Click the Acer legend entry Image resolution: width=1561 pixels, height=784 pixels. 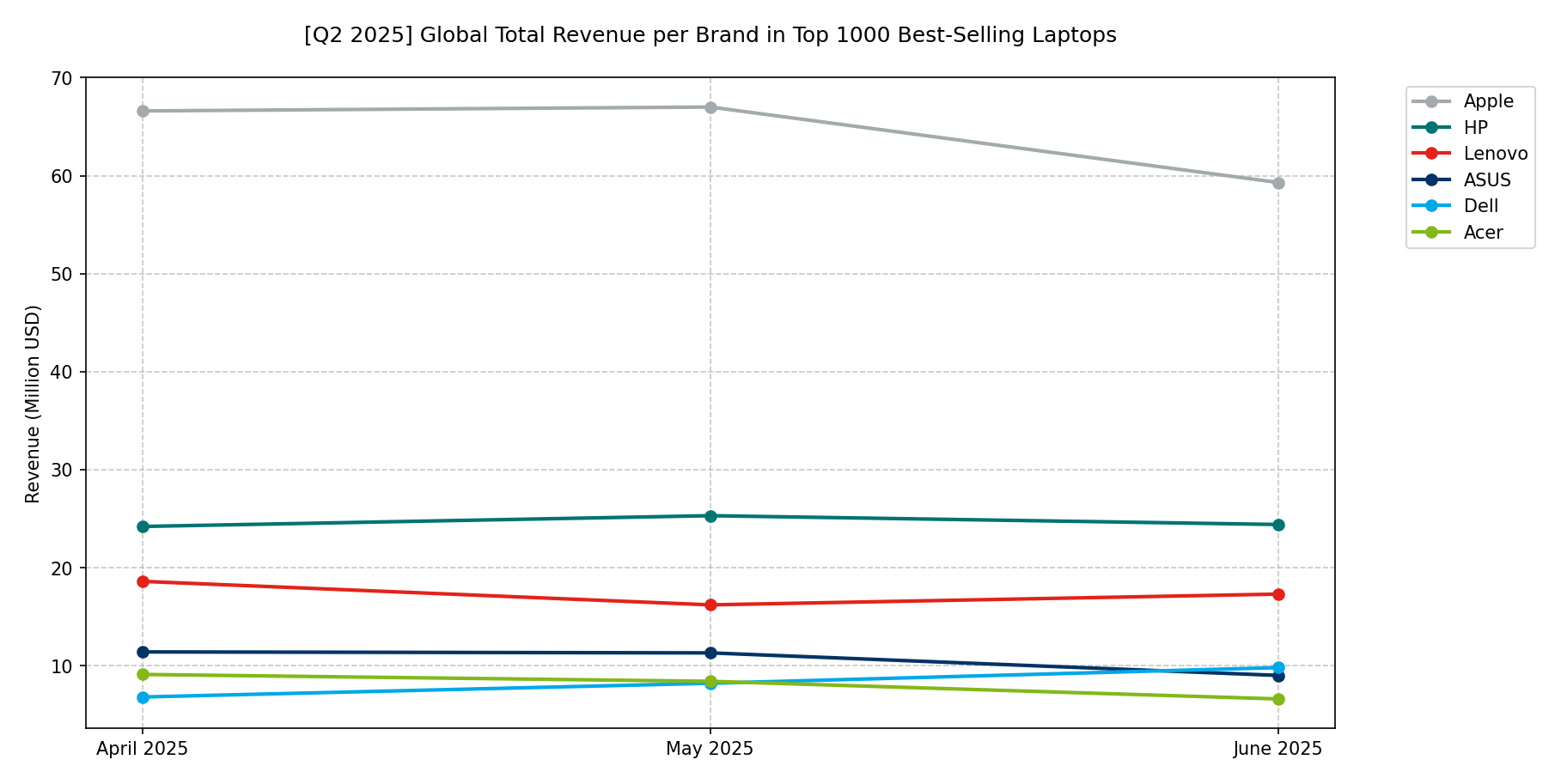pyautogui.click(x=1458, y=233)
